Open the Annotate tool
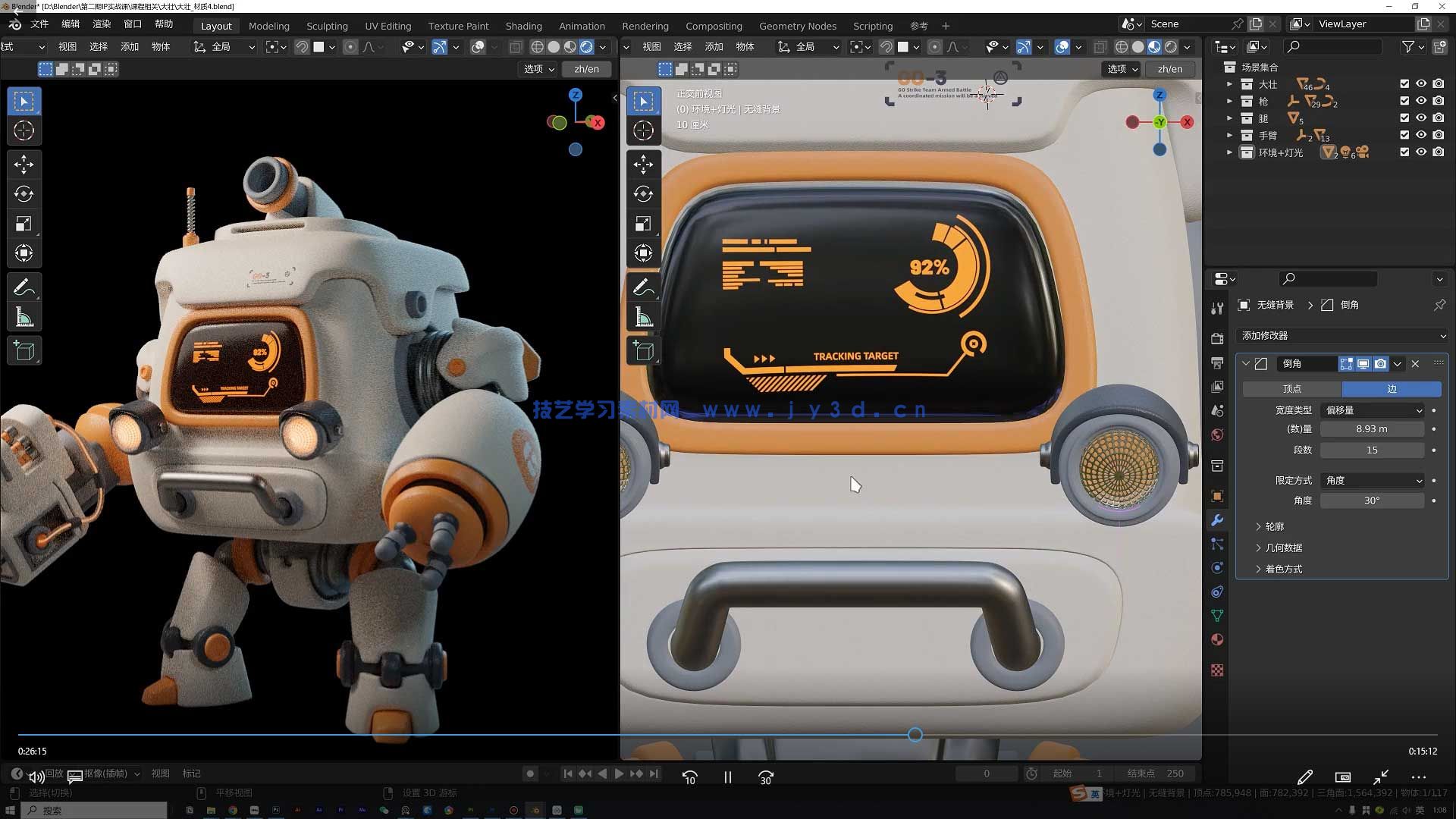The image size is (1456, 819). [24, 286]
